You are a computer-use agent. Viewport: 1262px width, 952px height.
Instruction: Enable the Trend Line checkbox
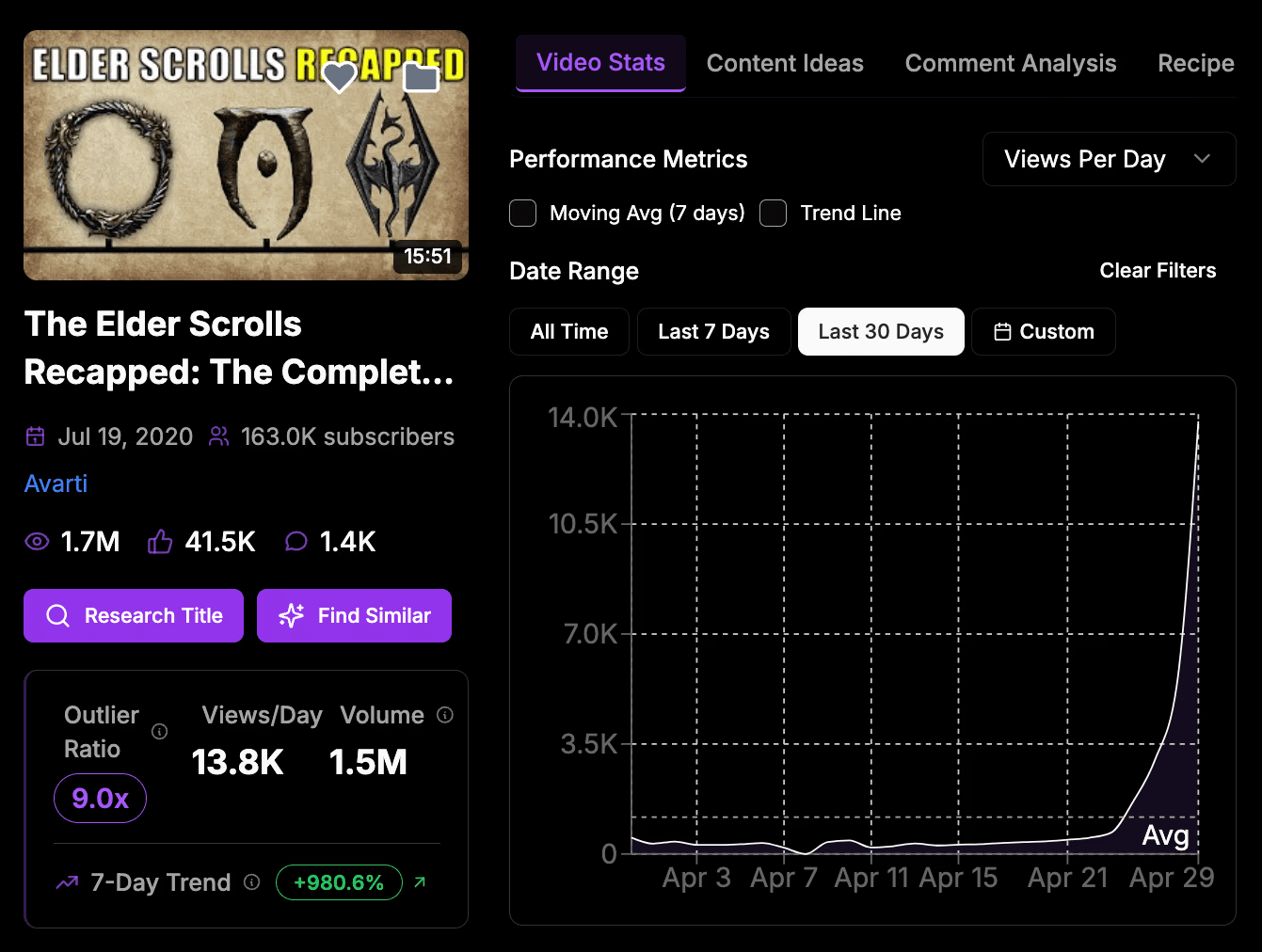tap(774, 214)
